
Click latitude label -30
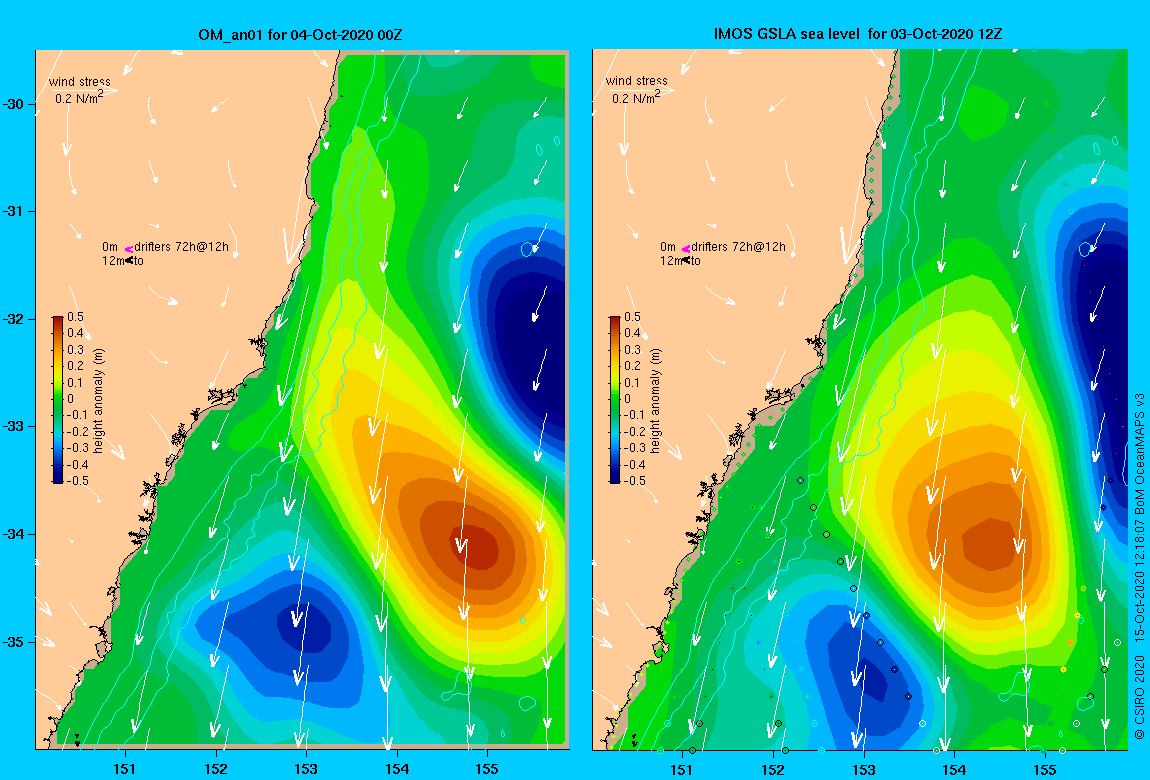pyautogui.click(x=13, y=103)
